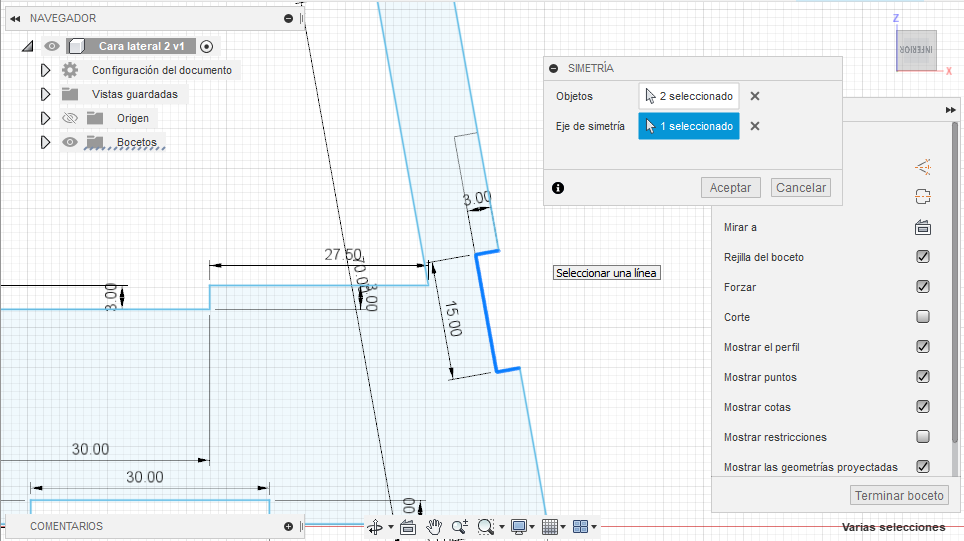Click the Origen folder icon
Image resolution: width=964 pixels, height=541 pixels.
tap(95, 118)
